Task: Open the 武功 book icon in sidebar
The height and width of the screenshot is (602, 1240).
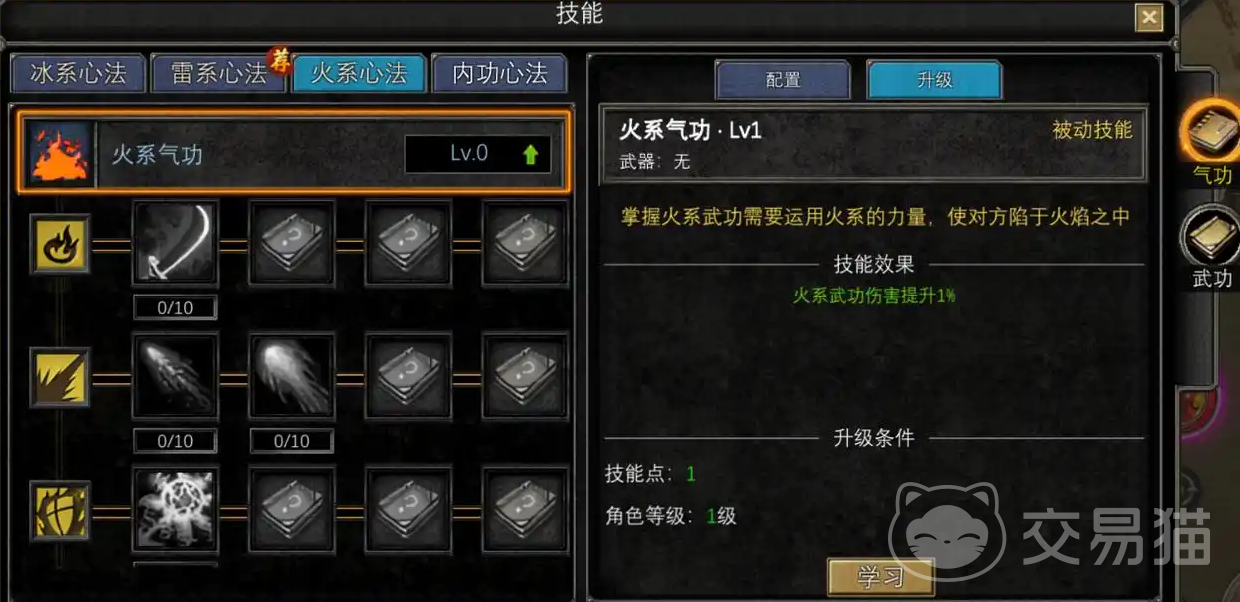Action: tap(1211, 236)
